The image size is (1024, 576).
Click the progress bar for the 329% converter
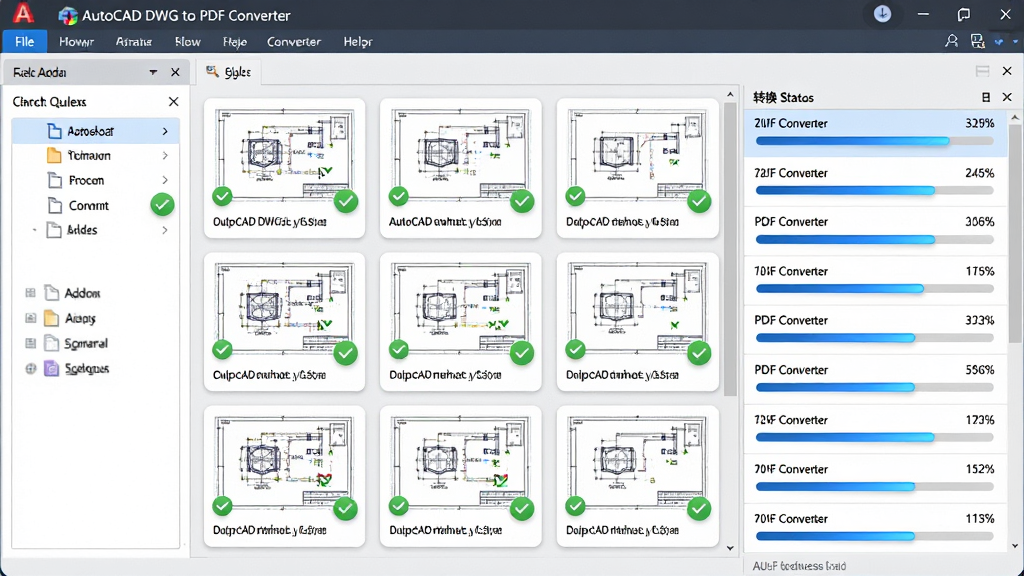874,141
